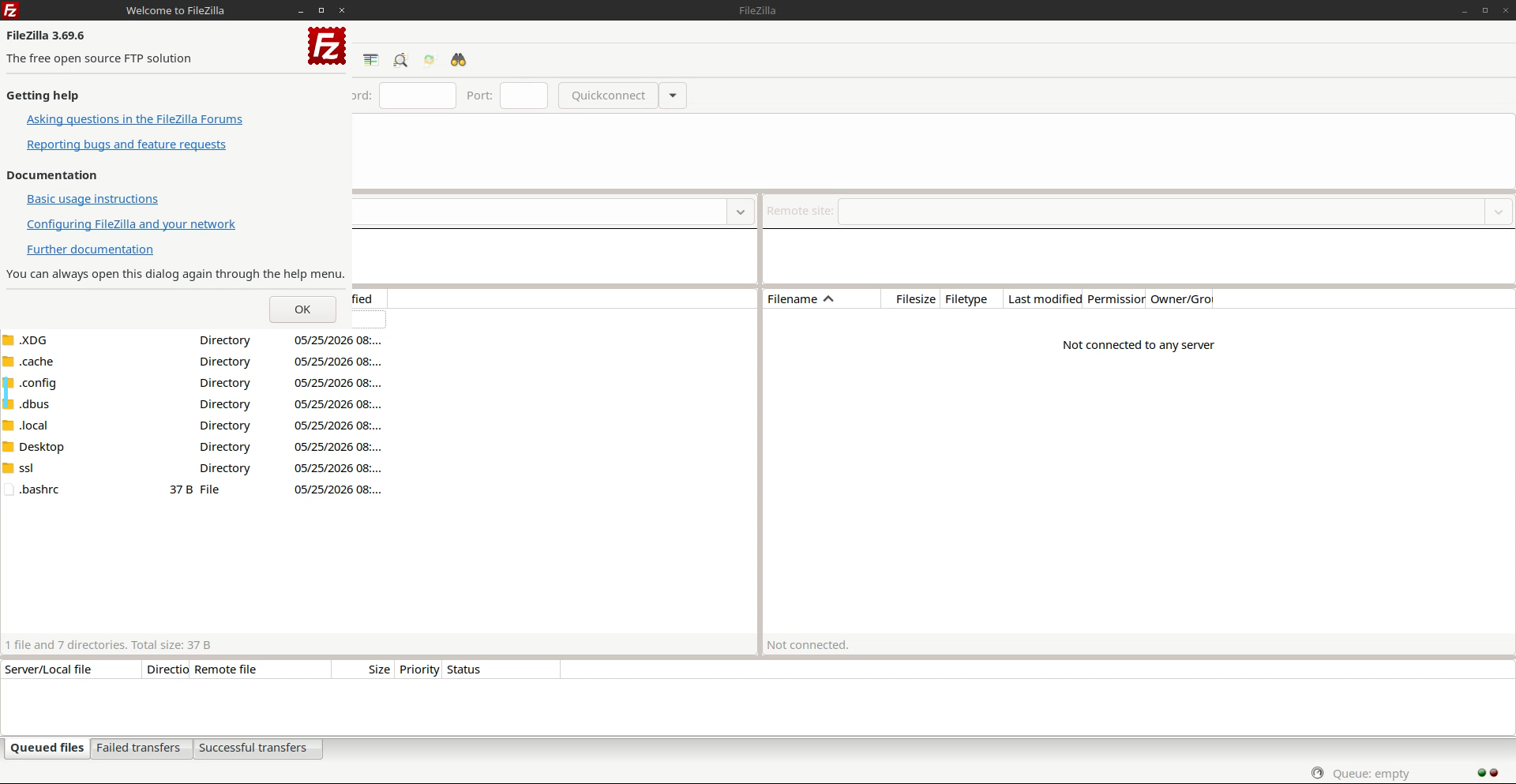The height and width of the screenshot is (784, 1516).
Task: Toggle filename filters toolbar icon
Action: (370, 60)
